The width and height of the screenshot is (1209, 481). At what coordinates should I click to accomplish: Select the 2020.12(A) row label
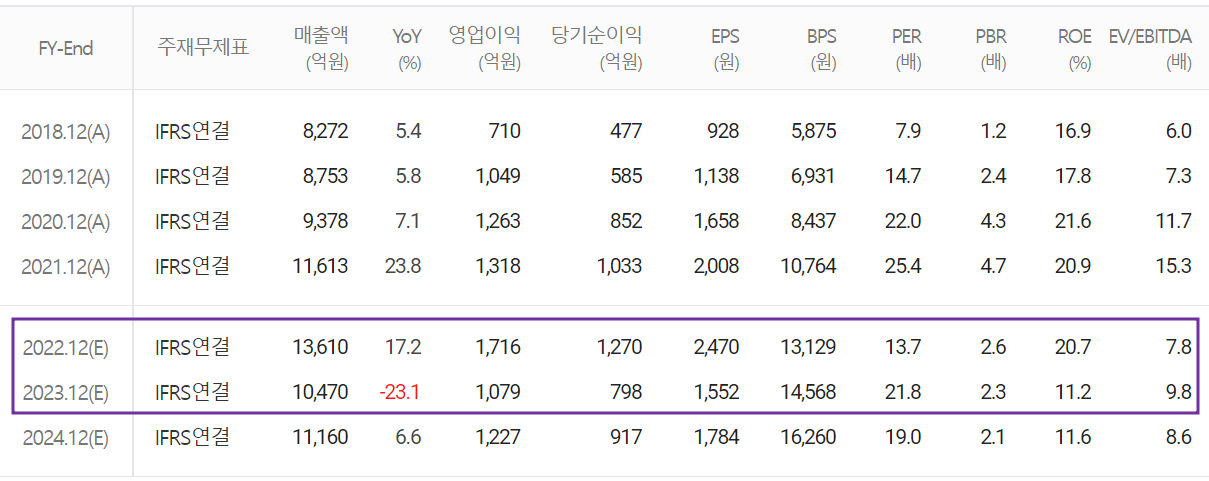click(65, 222)
